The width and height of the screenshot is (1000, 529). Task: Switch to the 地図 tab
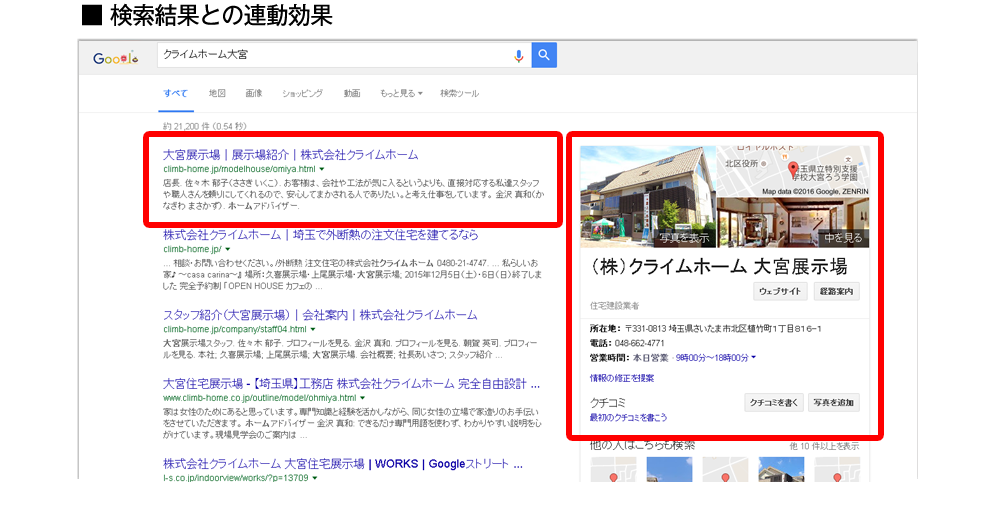pos(217,93)
